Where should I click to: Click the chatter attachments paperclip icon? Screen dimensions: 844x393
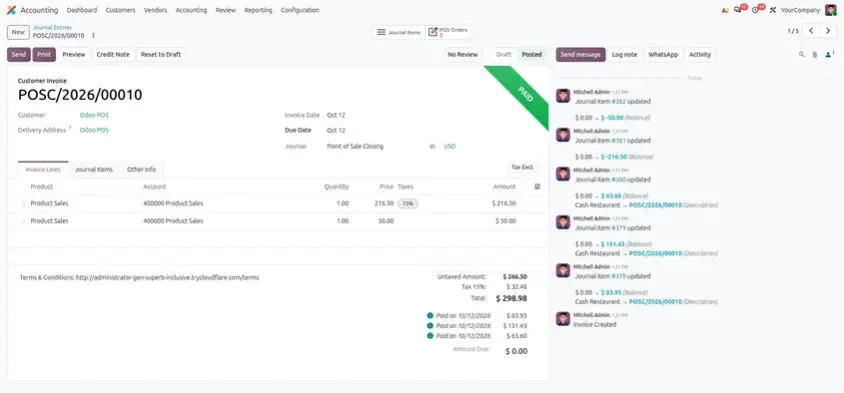(x=815, y=54)
